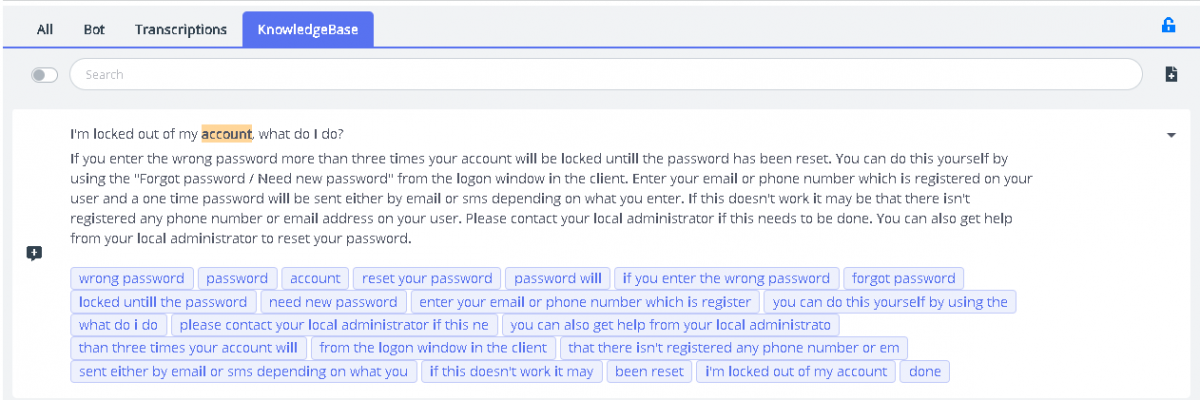Click the add document icon beside search

coord(1171,74)
